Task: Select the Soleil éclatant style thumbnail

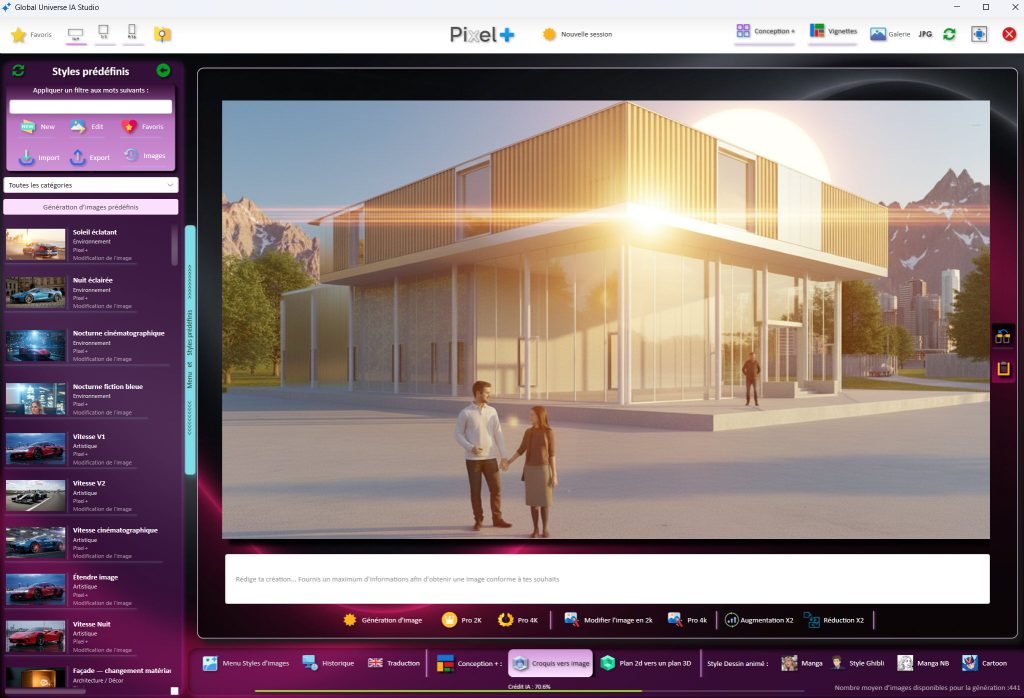Action: click(x=35, y=244)
